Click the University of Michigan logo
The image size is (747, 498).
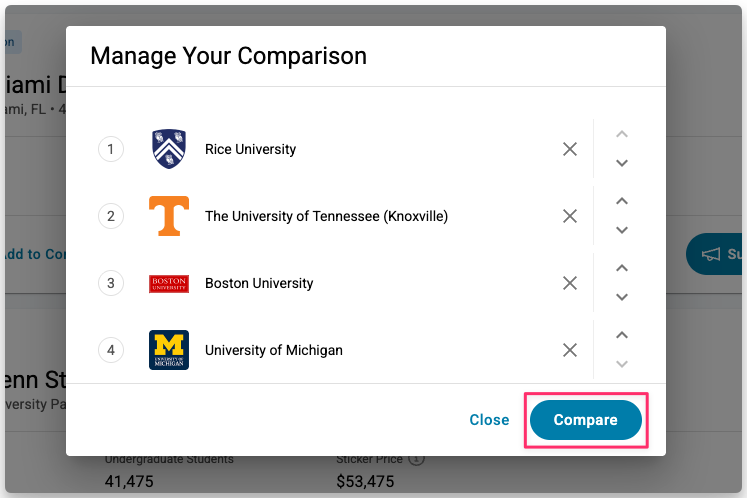[x=169, y=350]
